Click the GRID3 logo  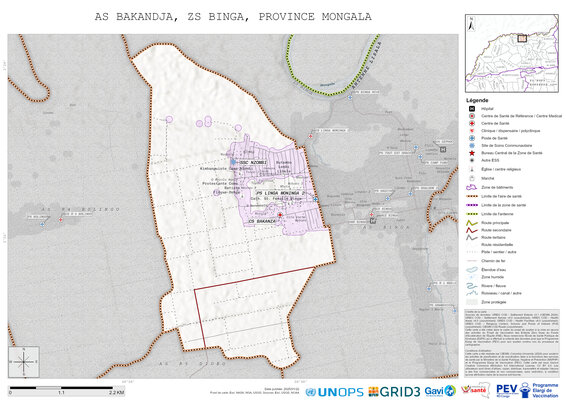pos(395,392)
